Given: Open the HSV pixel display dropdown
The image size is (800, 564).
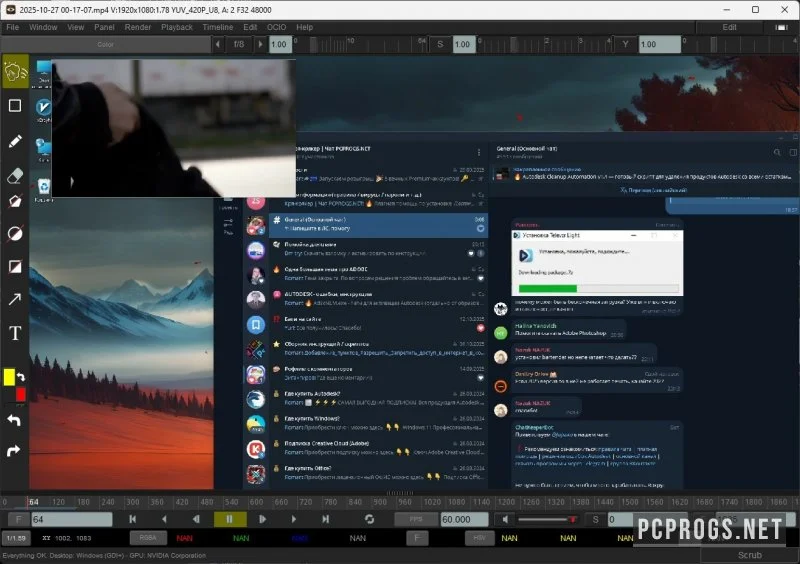Looking at the screenshot, I should click(480, 538).
